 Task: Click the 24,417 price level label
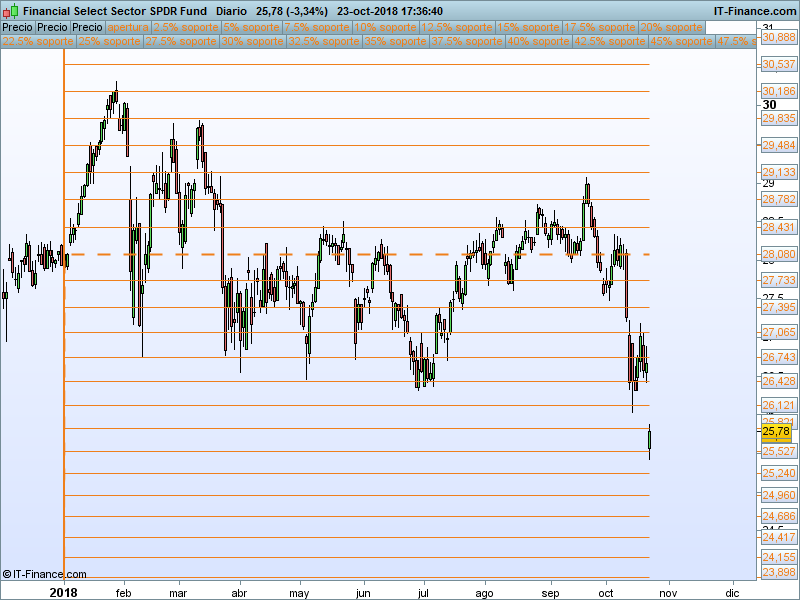779,537
